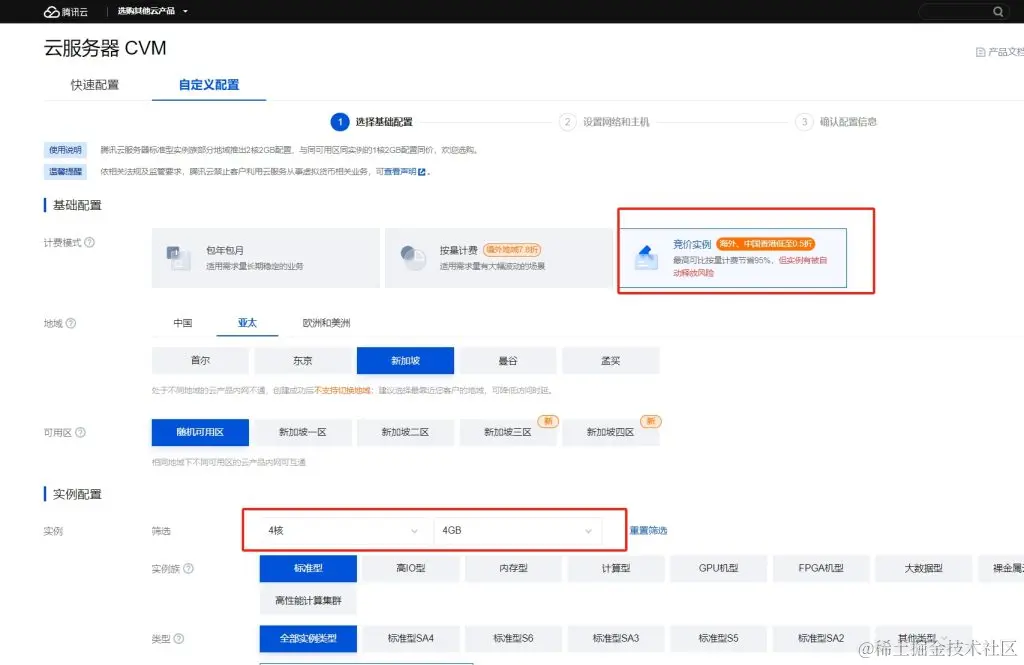The height and width of the screenshot is (665, 1024).
Task: Click the external link icon after 查看声明
Action: pyautogui.click(x=422, y=172)
